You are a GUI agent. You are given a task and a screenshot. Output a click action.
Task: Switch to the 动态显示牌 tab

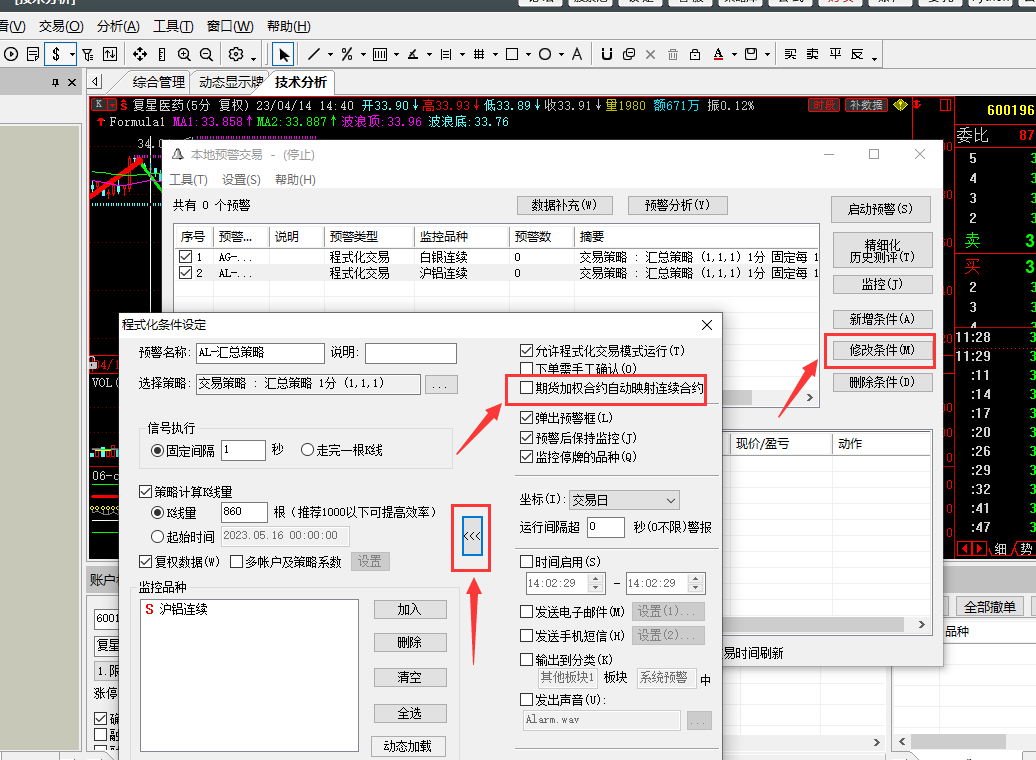230,82
